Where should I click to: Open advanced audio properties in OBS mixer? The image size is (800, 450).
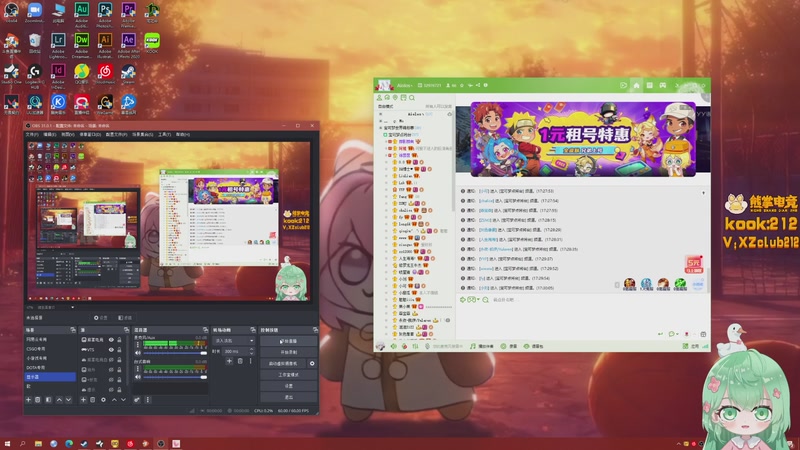pos(137,399)
